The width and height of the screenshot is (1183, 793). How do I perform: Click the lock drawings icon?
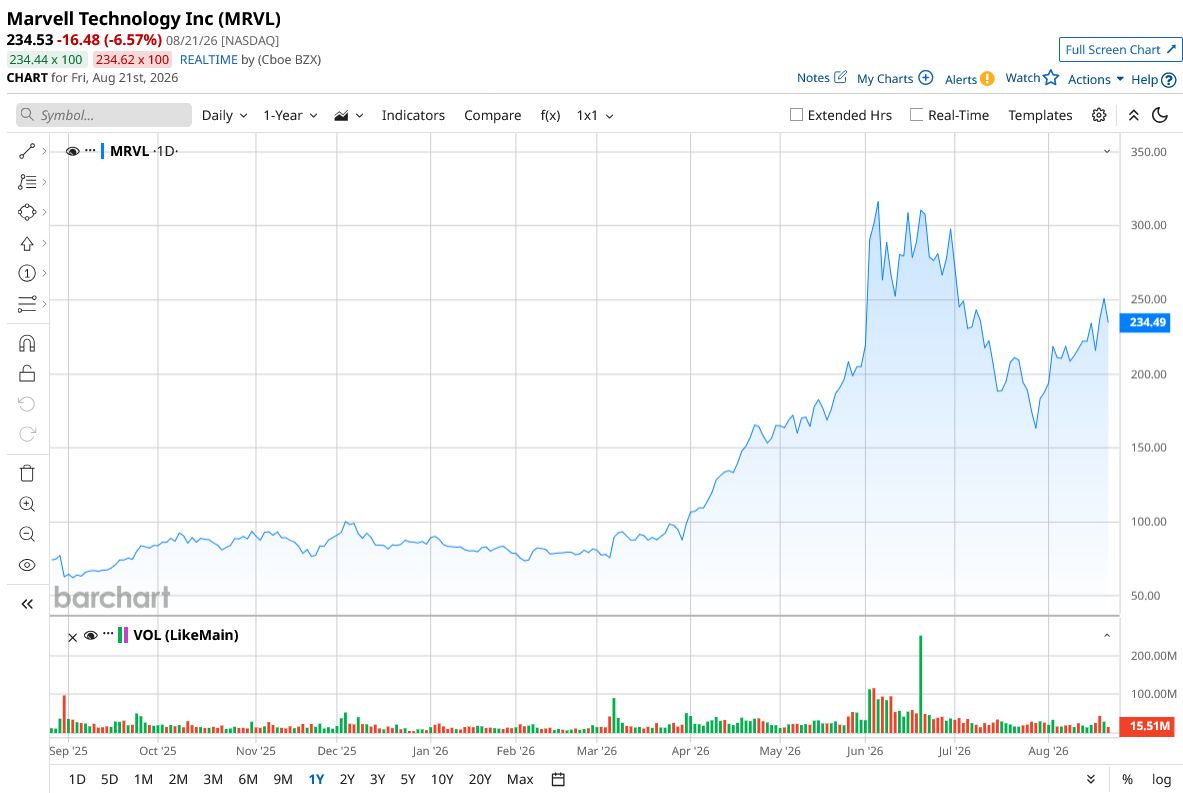click(27, 373)
